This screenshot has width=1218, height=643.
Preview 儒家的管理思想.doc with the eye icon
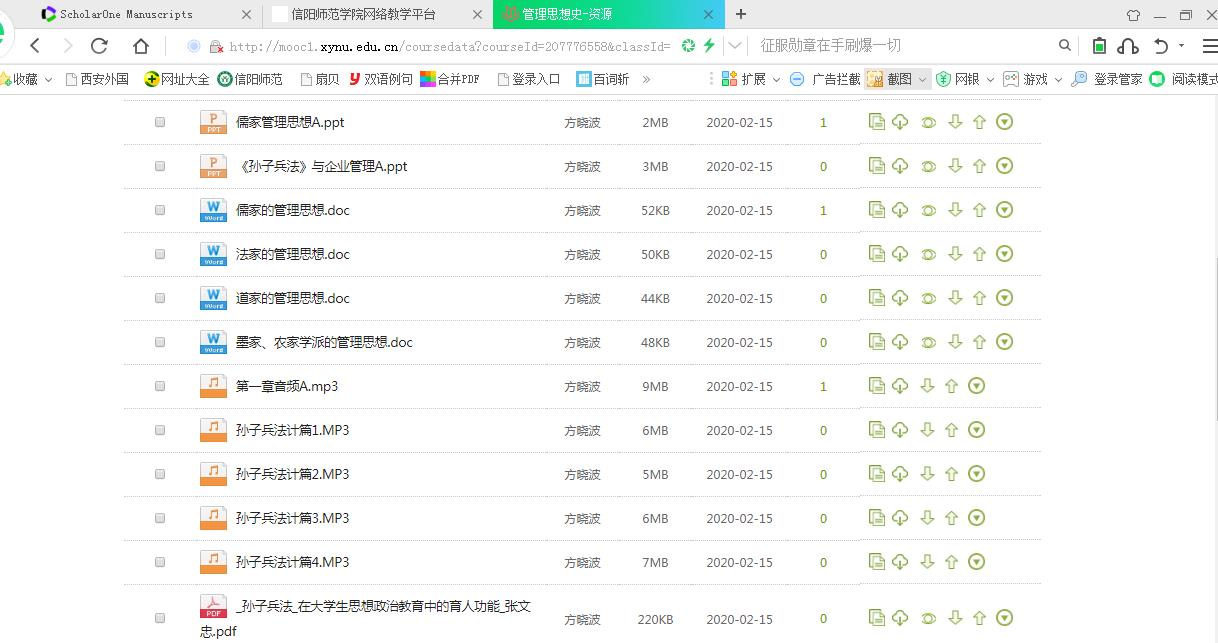[x=927, y=209]
